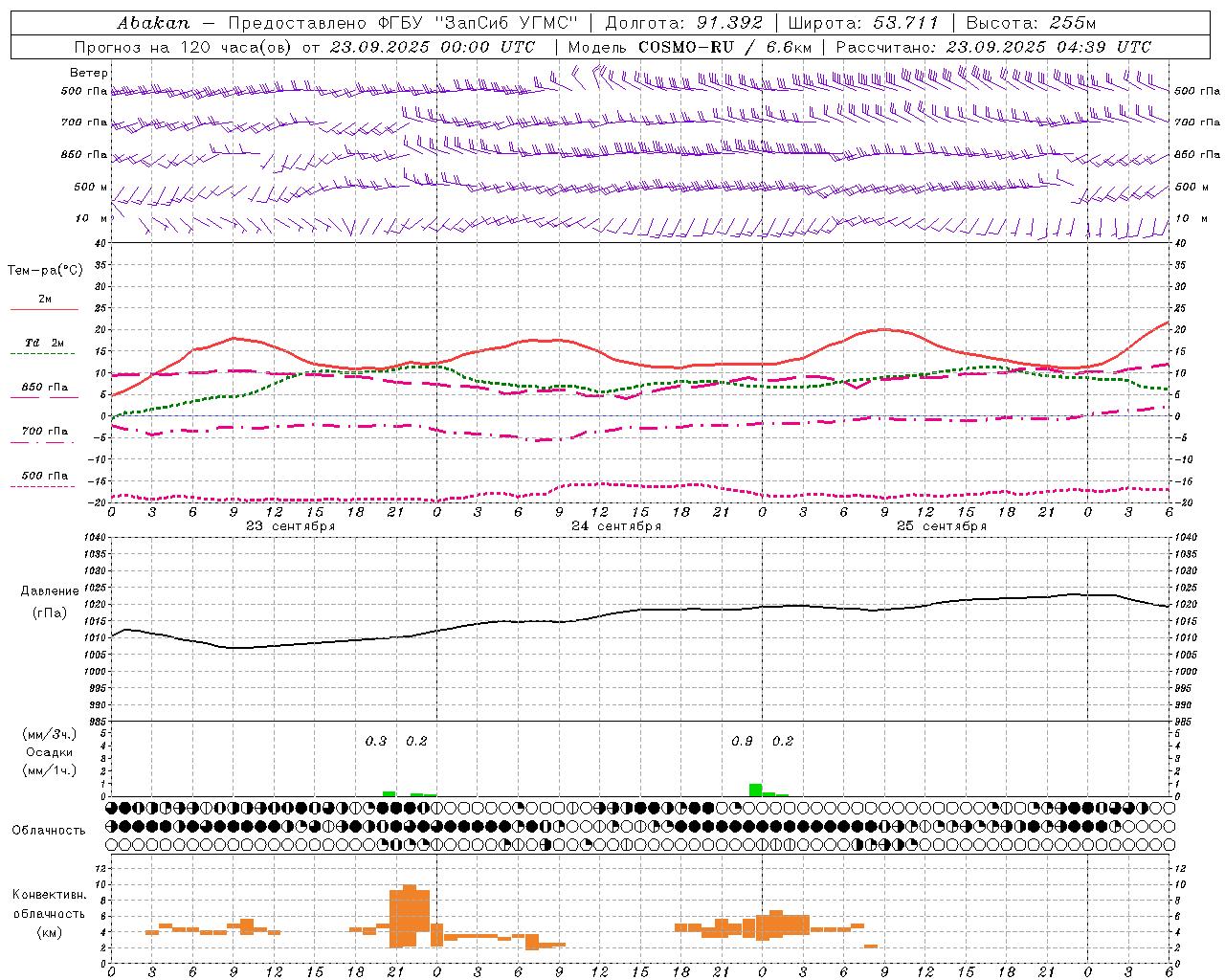The height and width of the screenshot is (980, 1225).
Task: Click the Конвективн. облачность (км) label
Action: coord(49,913)
